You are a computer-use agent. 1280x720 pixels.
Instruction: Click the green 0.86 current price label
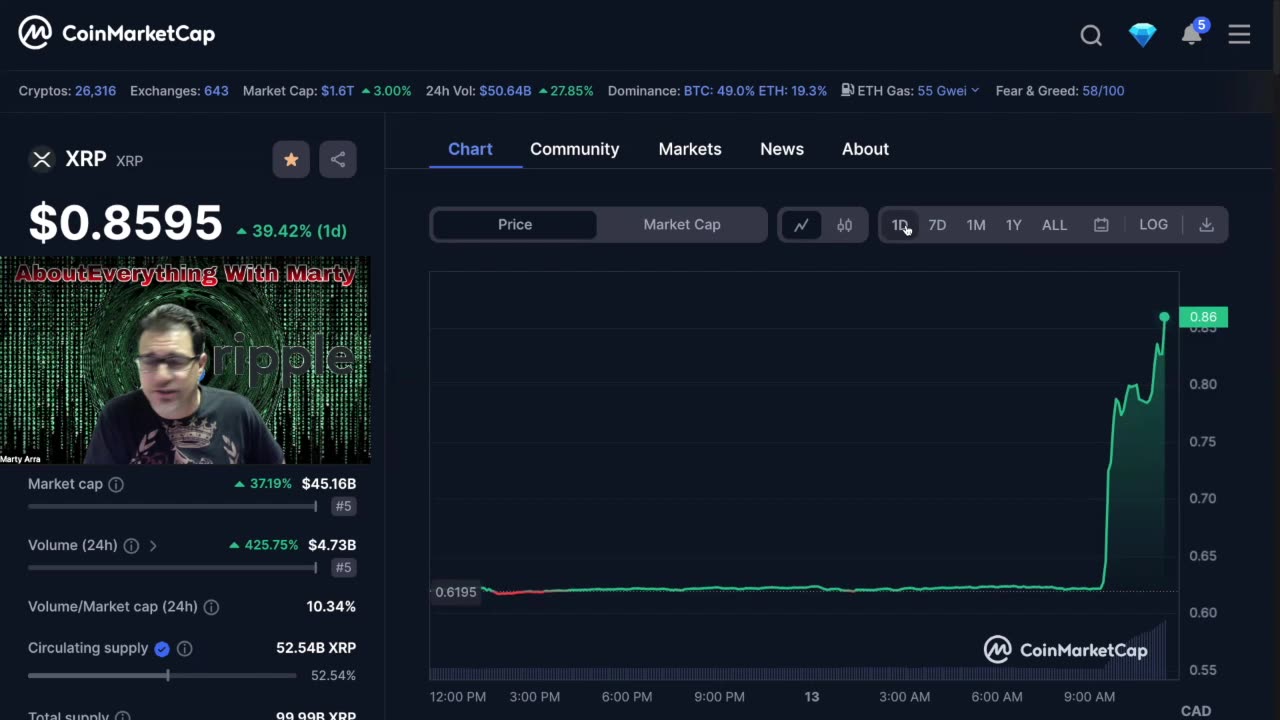1203,317
